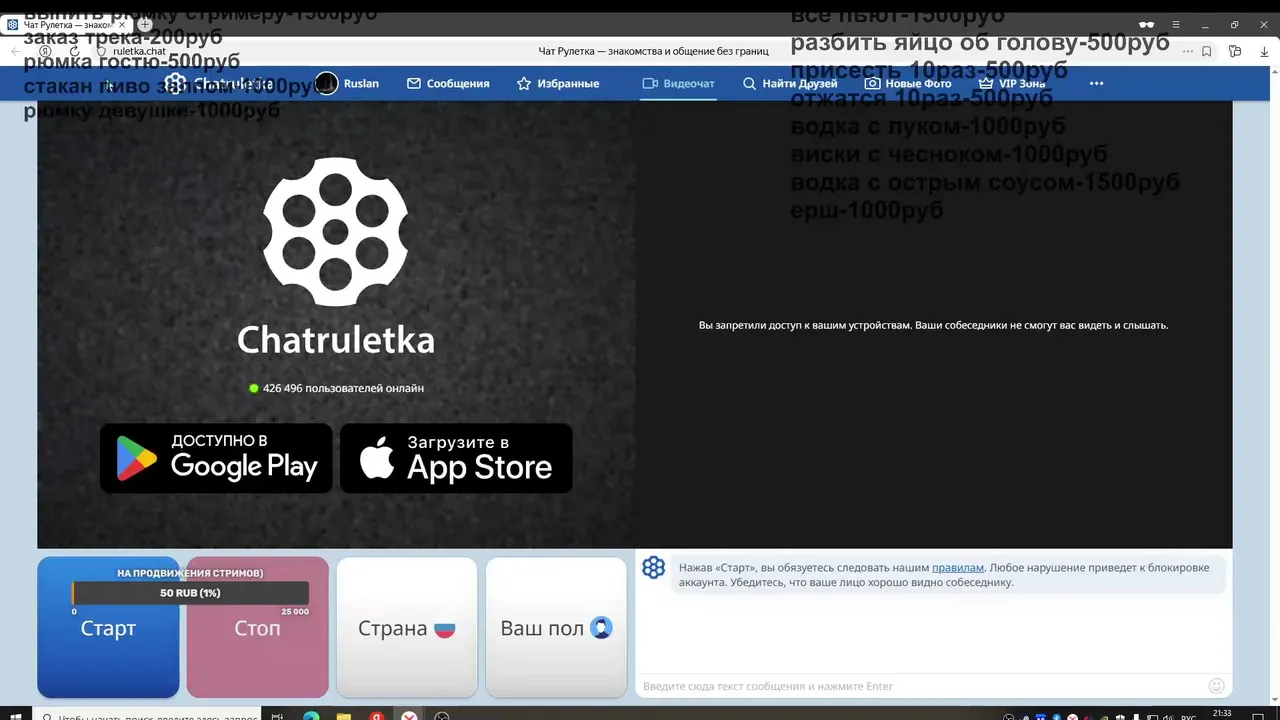Select the Чат Рулетка browser tab

tap(65, 24)
